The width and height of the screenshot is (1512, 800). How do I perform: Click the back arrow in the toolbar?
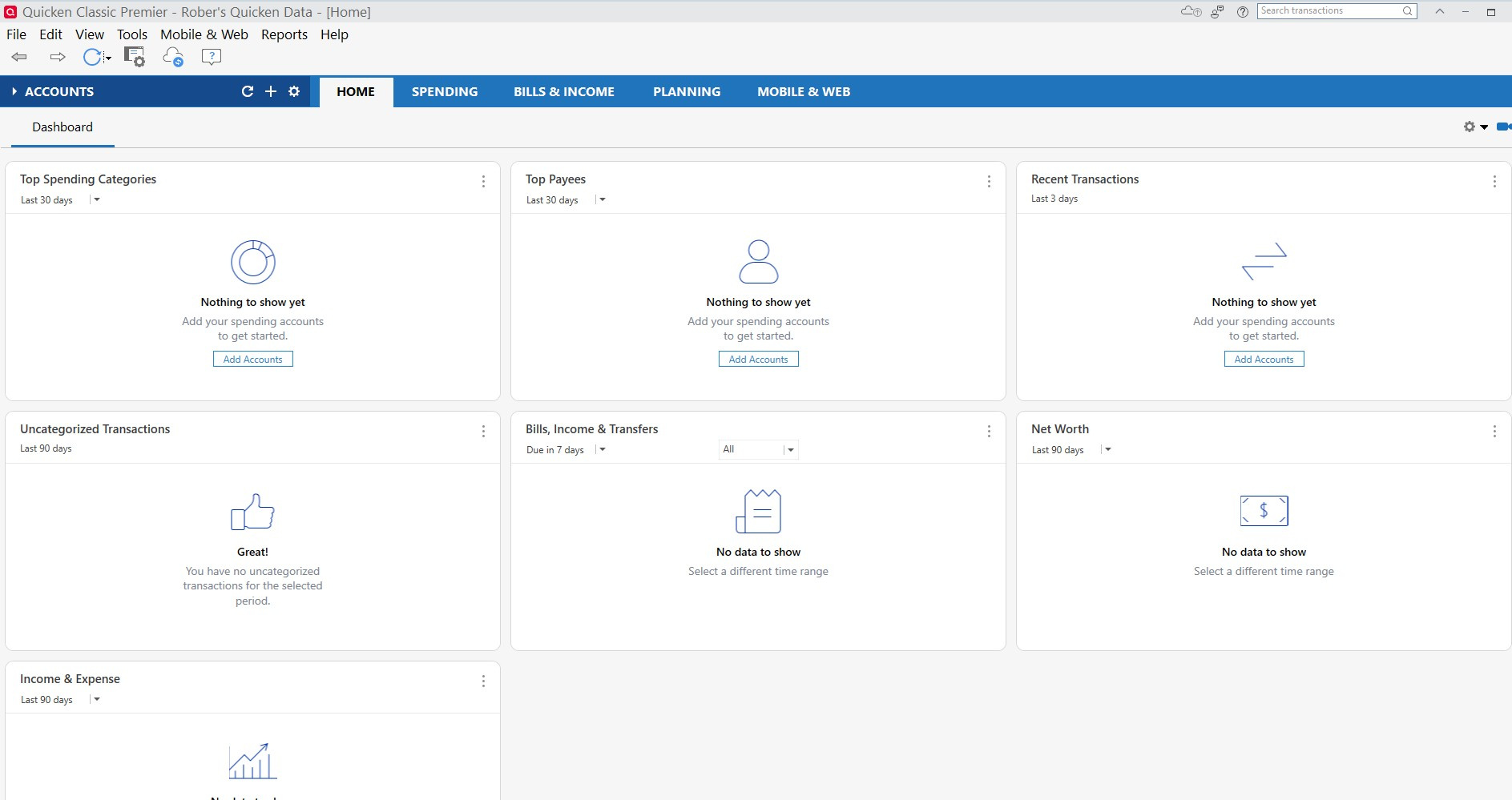pyautogui.click(x=19, y=57)
